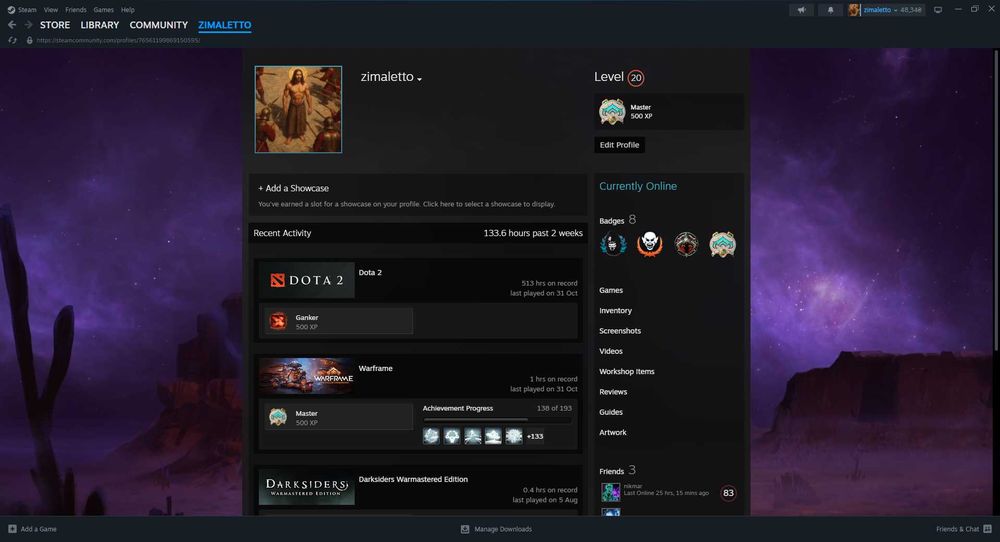Click the Add a Game plus icon
Viewport: 1000px width, 542px height.
(12, 529)
